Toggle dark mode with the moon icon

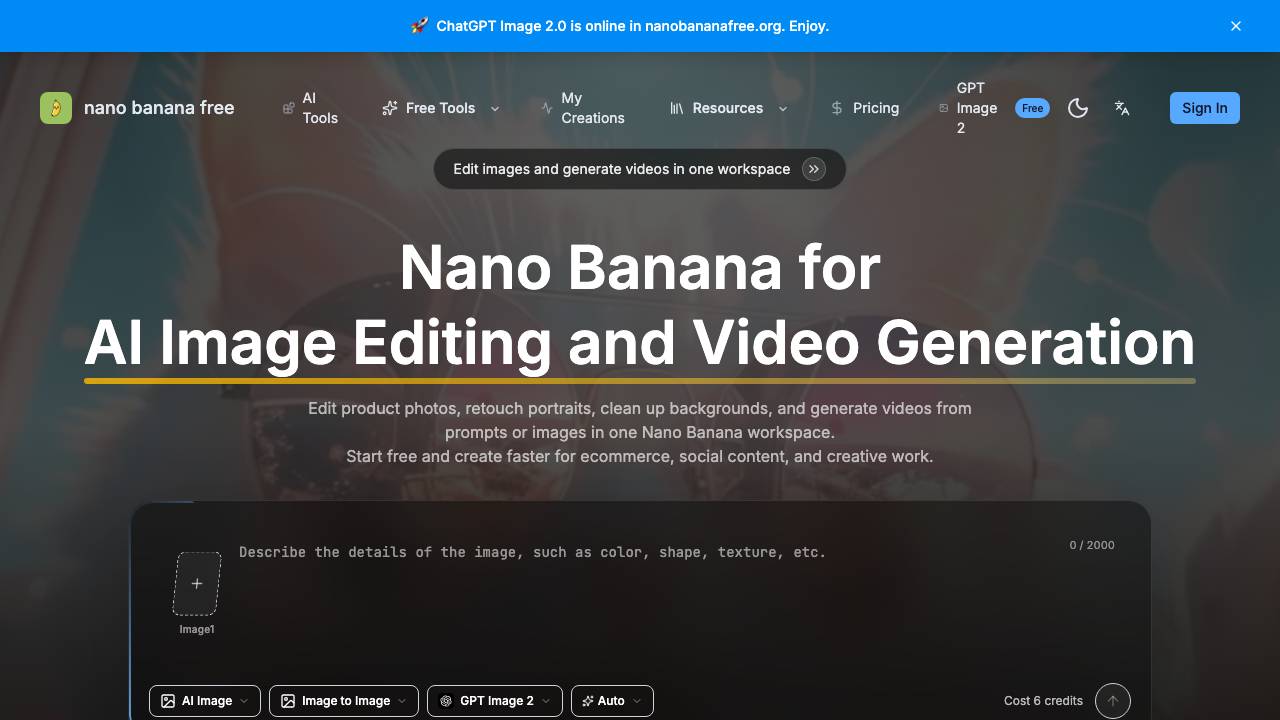pos(1078,108)
